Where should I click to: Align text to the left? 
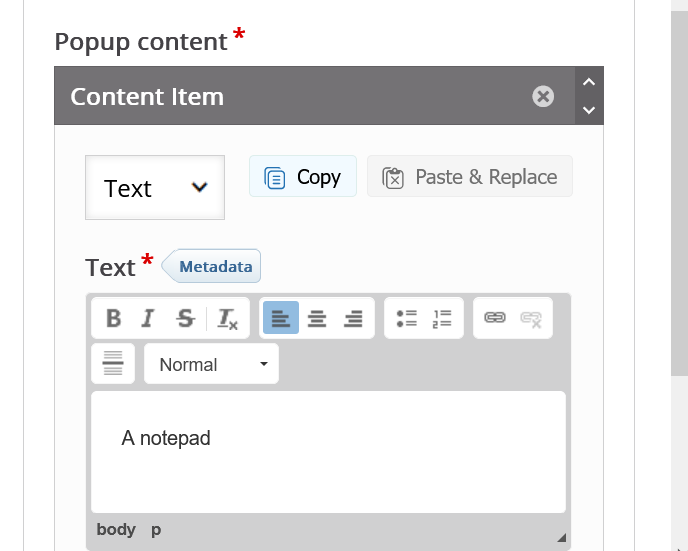[x=281, y=318]
